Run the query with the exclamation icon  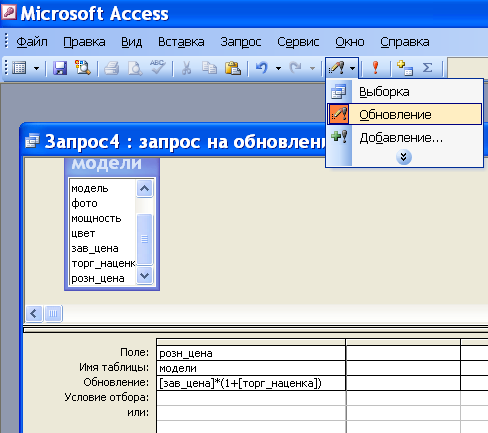375,68
